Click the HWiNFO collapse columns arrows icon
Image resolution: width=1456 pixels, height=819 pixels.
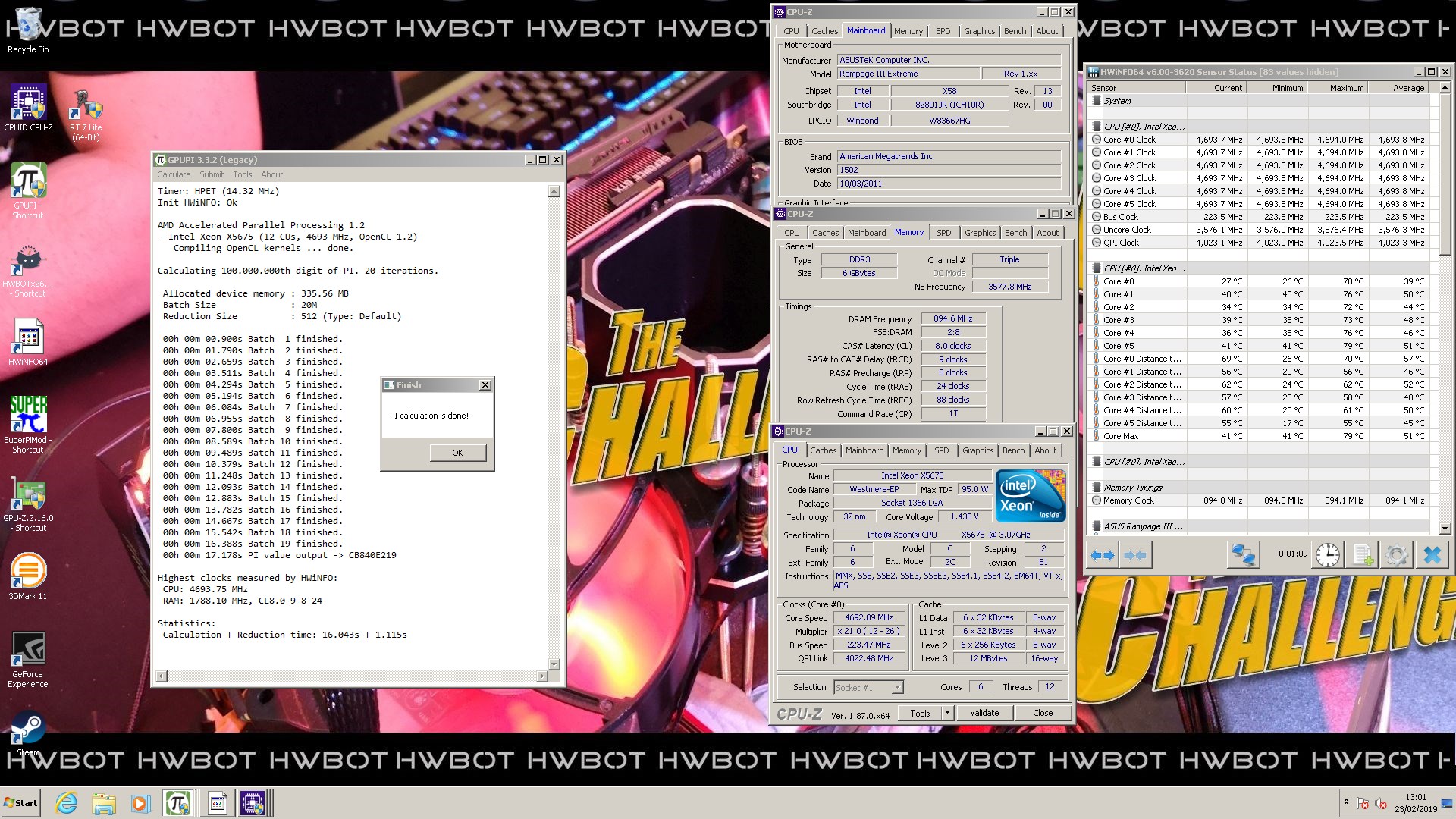coord(1135,556)
